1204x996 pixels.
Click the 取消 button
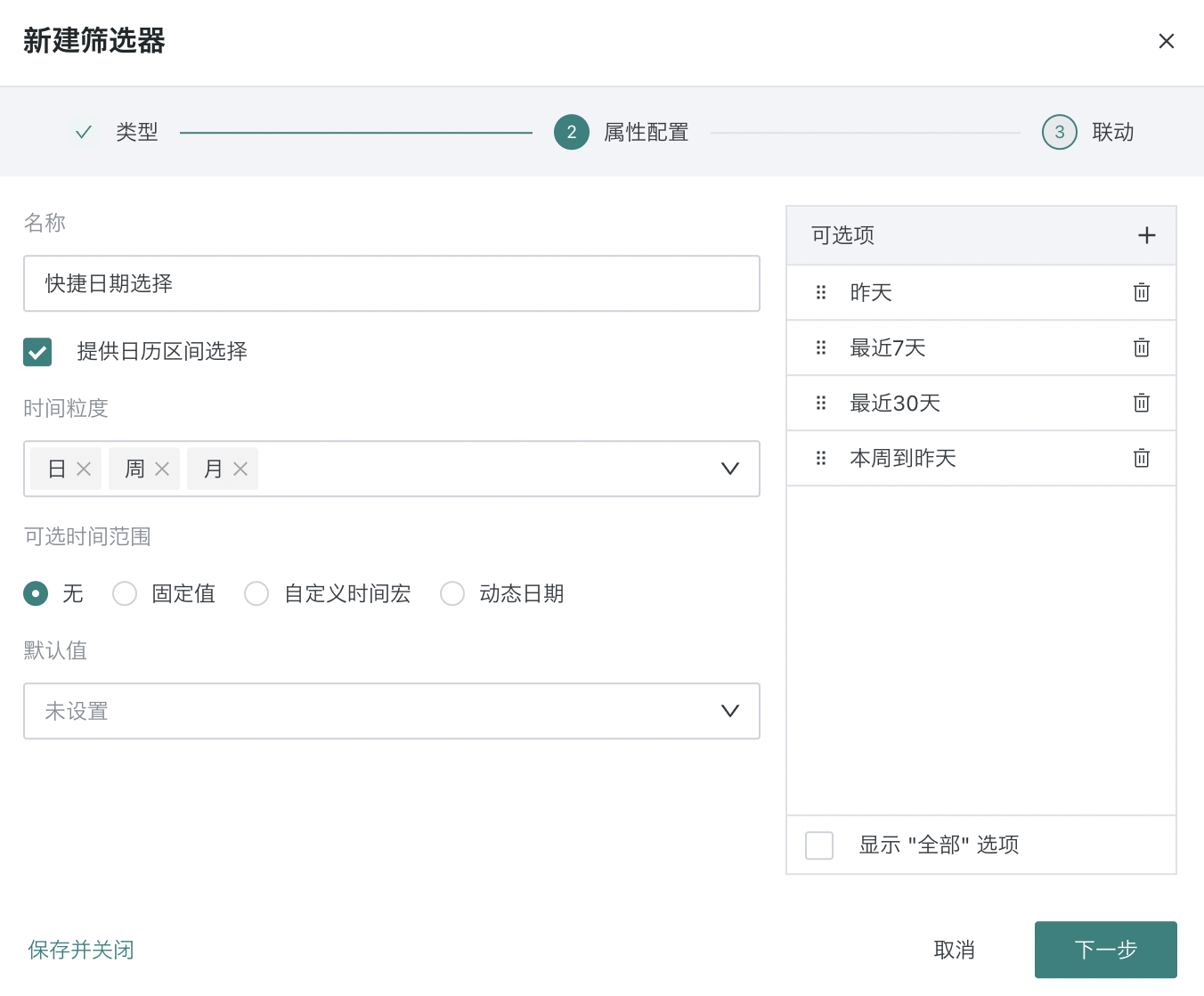click(x=955, y=950)
